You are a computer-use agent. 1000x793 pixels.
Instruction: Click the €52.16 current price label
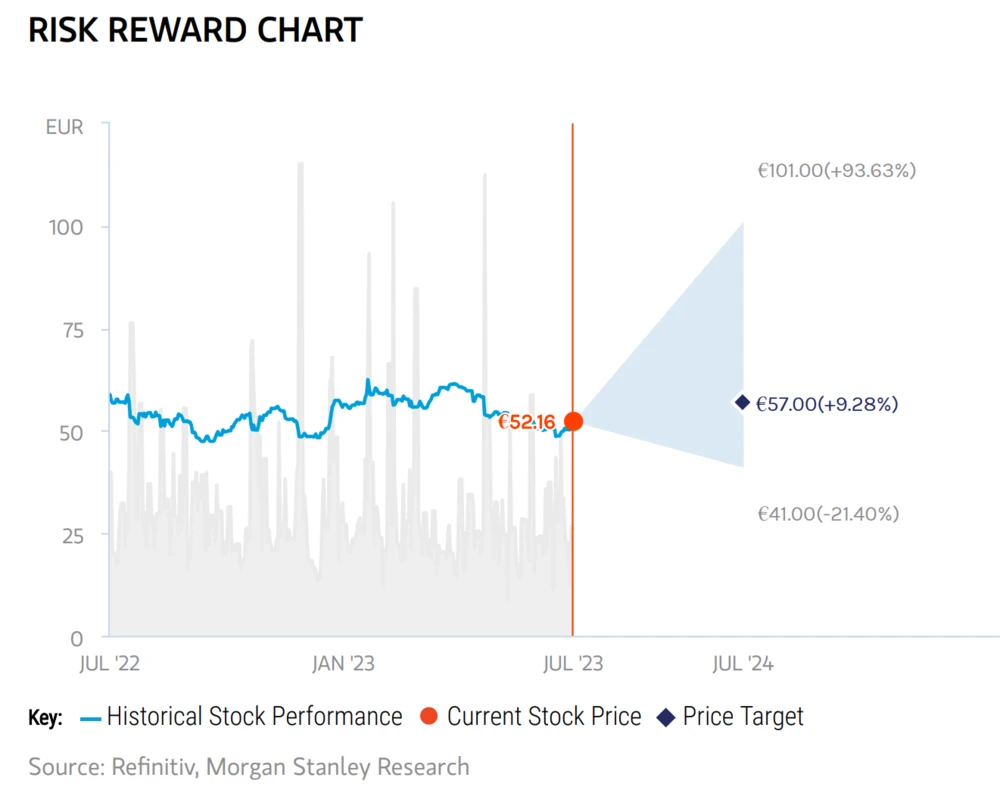pos(527,422)
